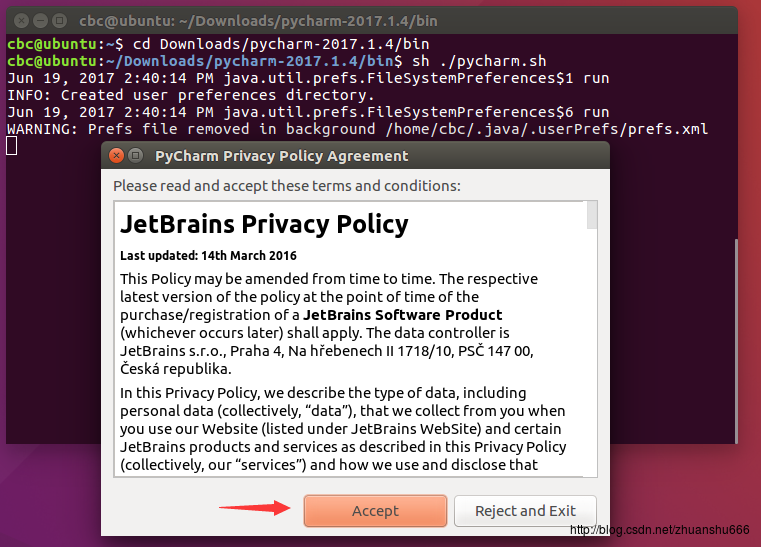Minimize the terminal window

click(40, 20)
